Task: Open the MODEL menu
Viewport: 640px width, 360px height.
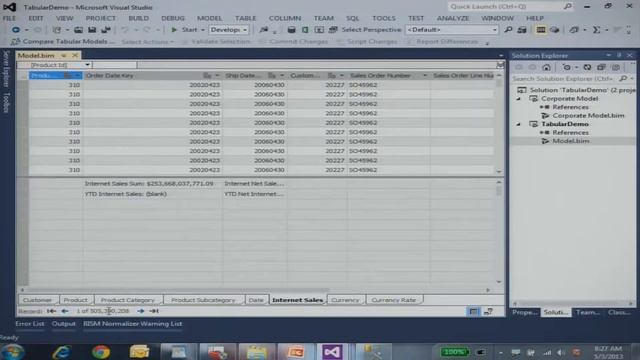Action: tap(209, 18)
